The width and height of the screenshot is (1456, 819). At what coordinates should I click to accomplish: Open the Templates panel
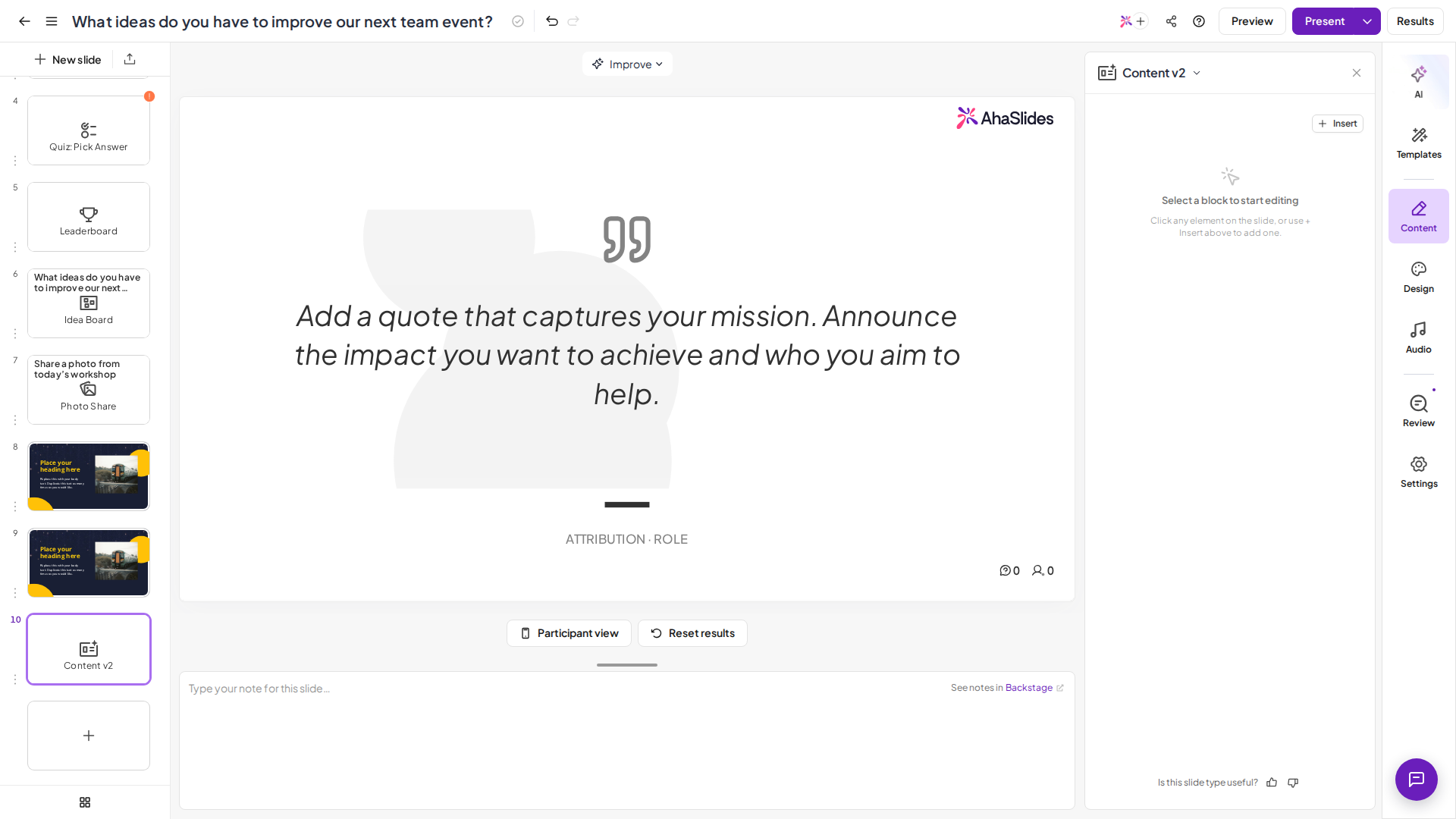click(1418, 143)
